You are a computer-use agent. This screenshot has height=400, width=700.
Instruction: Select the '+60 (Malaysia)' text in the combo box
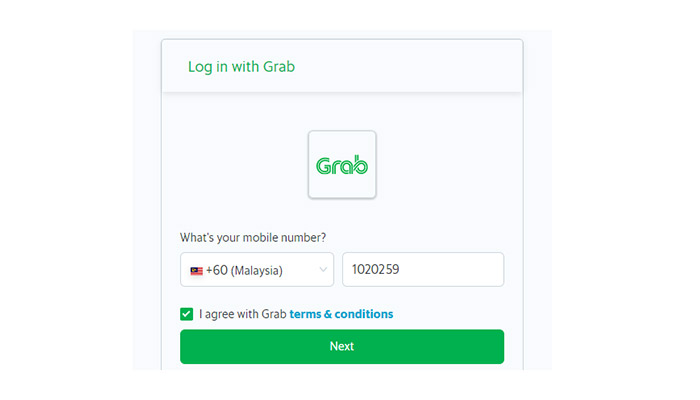point(244,270)
